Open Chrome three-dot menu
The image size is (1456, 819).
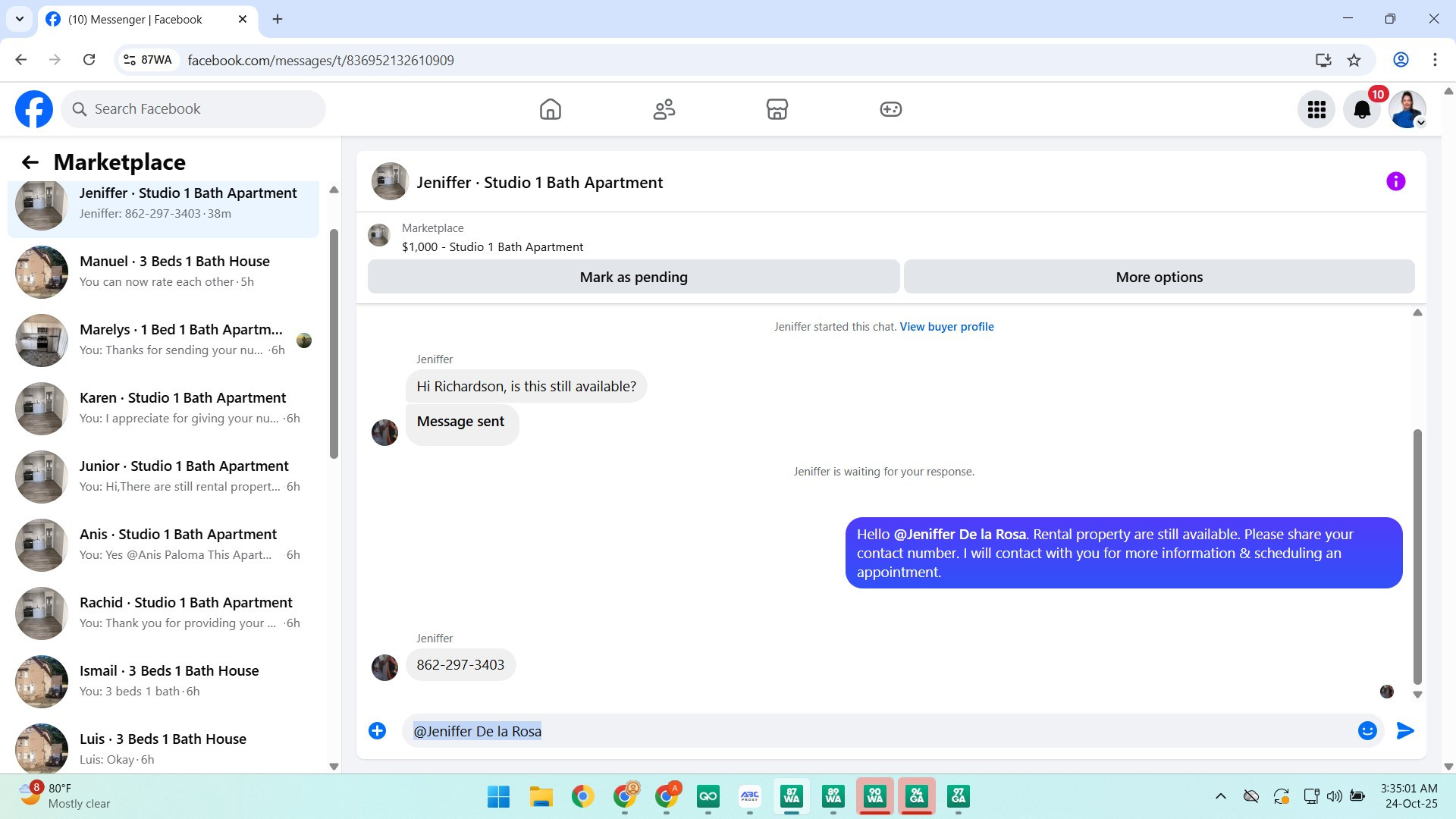(x=1435, y=60)
